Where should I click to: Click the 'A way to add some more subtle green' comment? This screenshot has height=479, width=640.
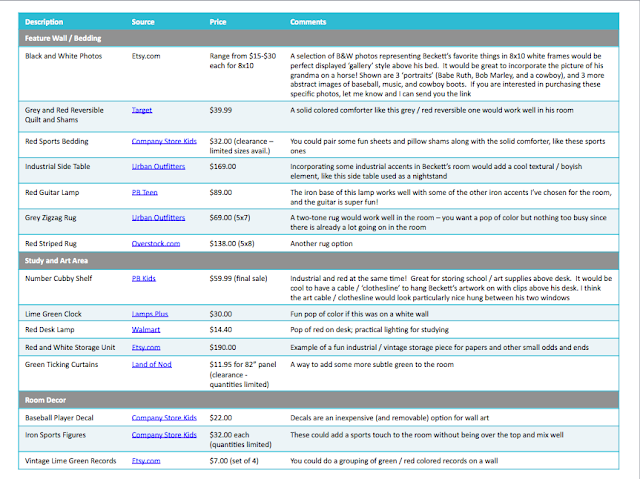(372, 365)
